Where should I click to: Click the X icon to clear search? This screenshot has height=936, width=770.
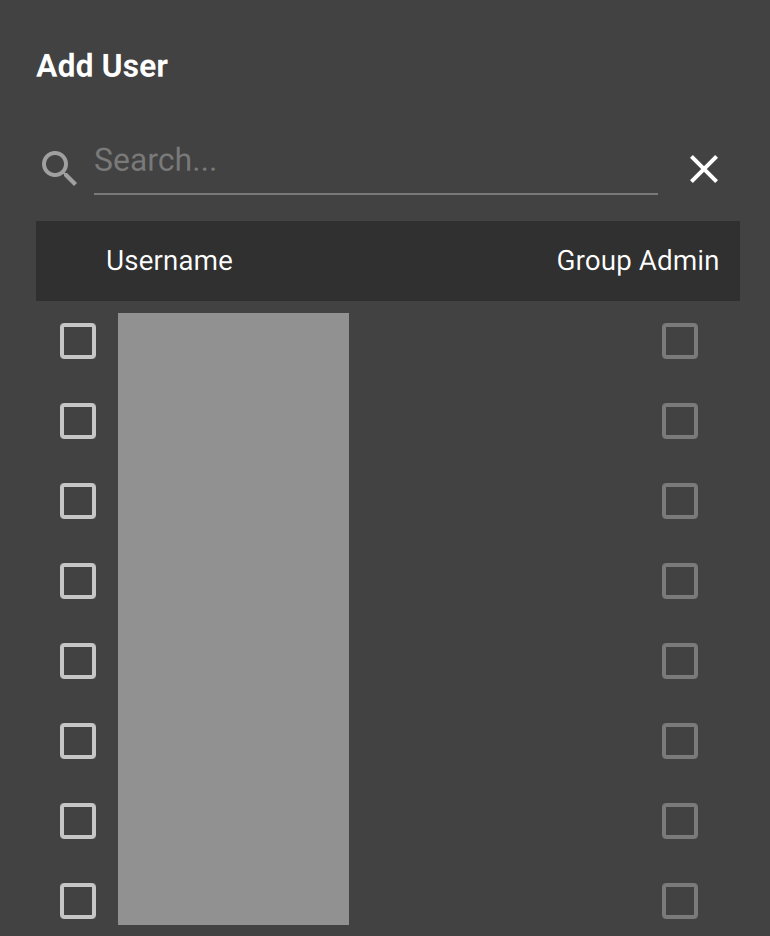click(x=704, y=169)
